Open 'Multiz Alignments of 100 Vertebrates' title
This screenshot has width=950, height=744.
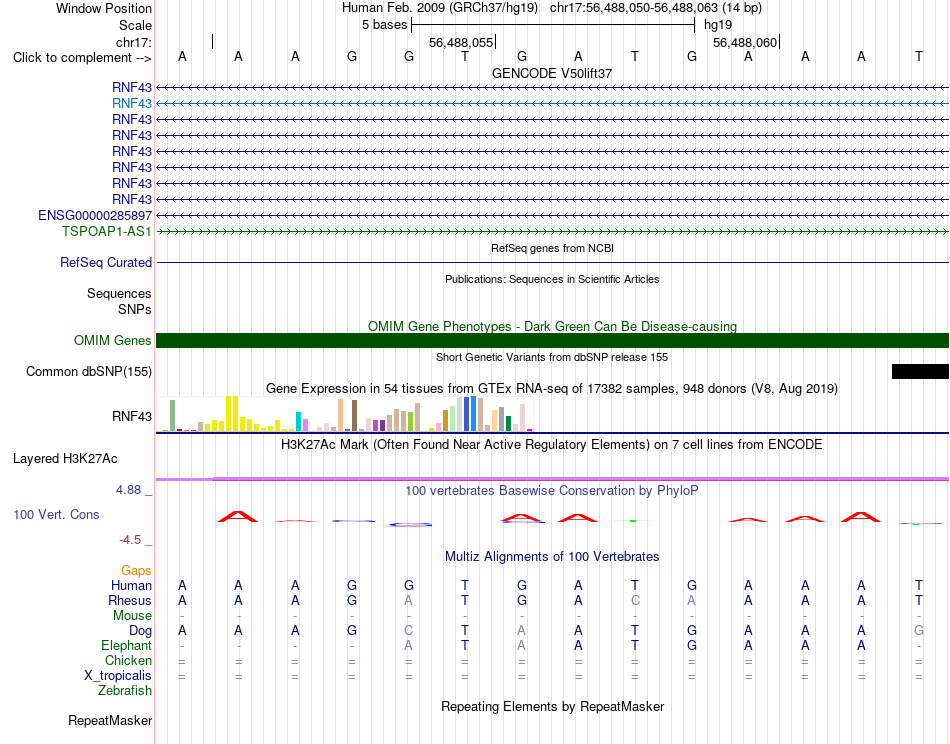[552, 556]
